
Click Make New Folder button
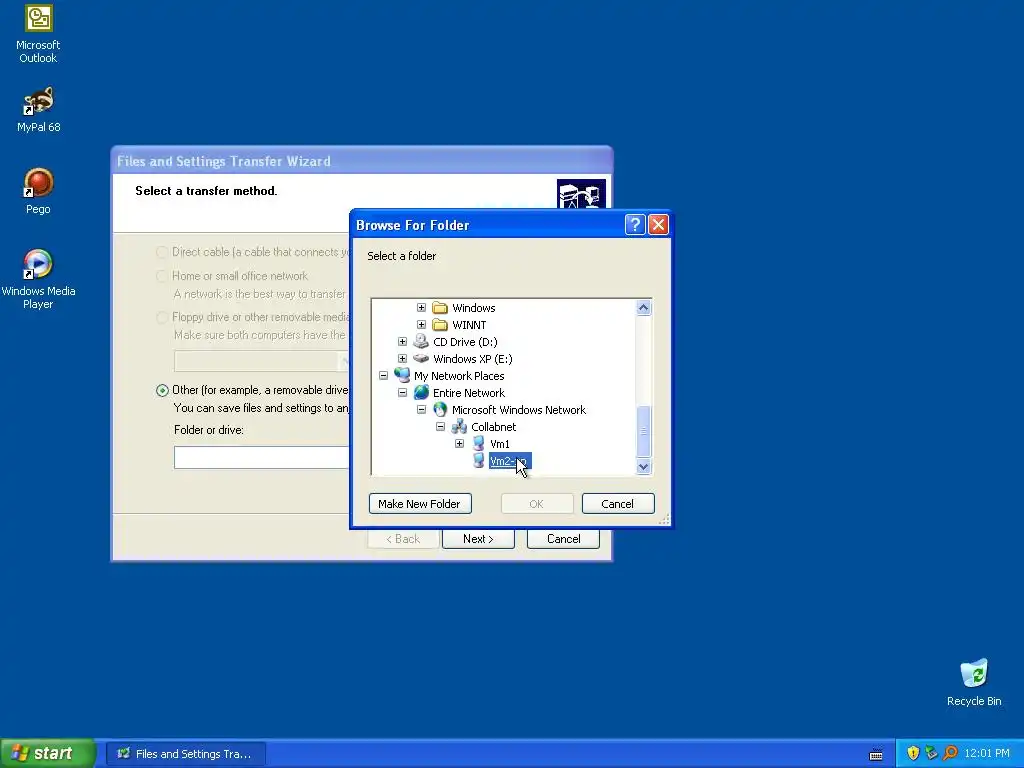coord(420,504)
